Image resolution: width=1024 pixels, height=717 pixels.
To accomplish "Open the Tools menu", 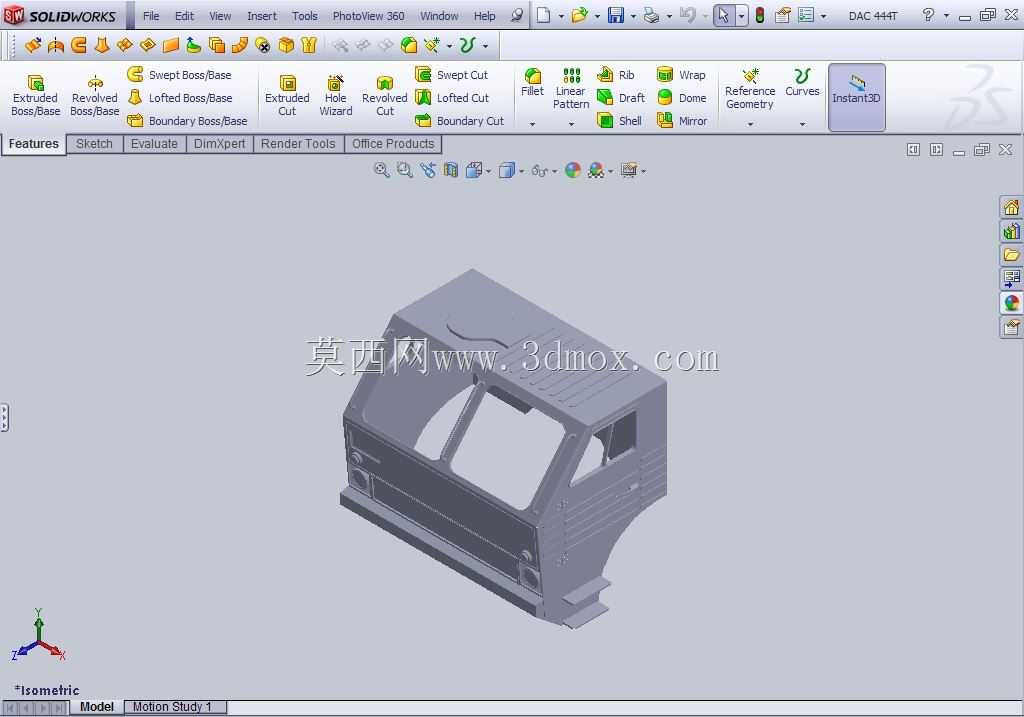I will [x=304, y=16].
